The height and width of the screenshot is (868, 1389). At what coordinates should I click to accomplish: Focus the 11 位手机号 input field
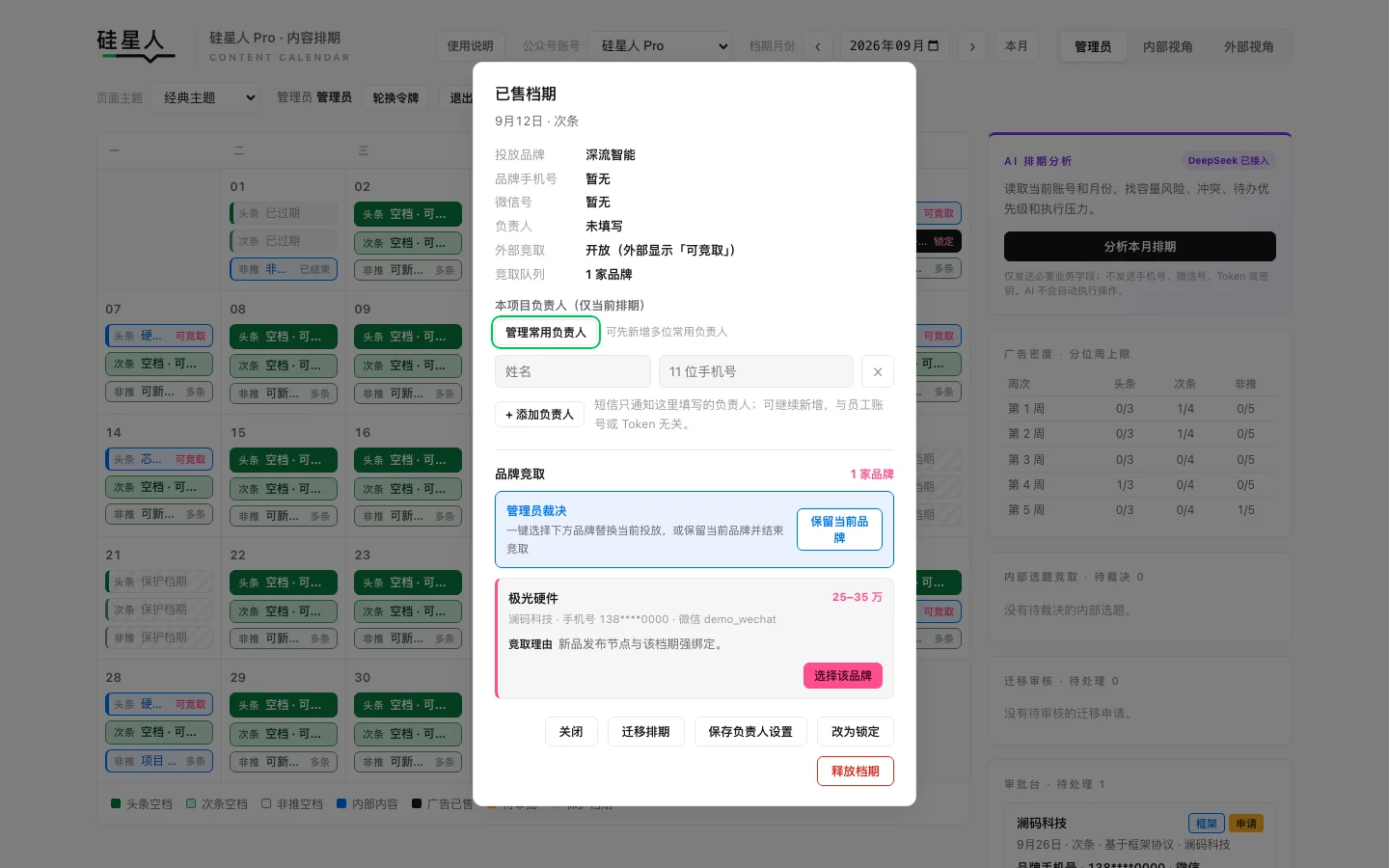click(x=756, y=371)
